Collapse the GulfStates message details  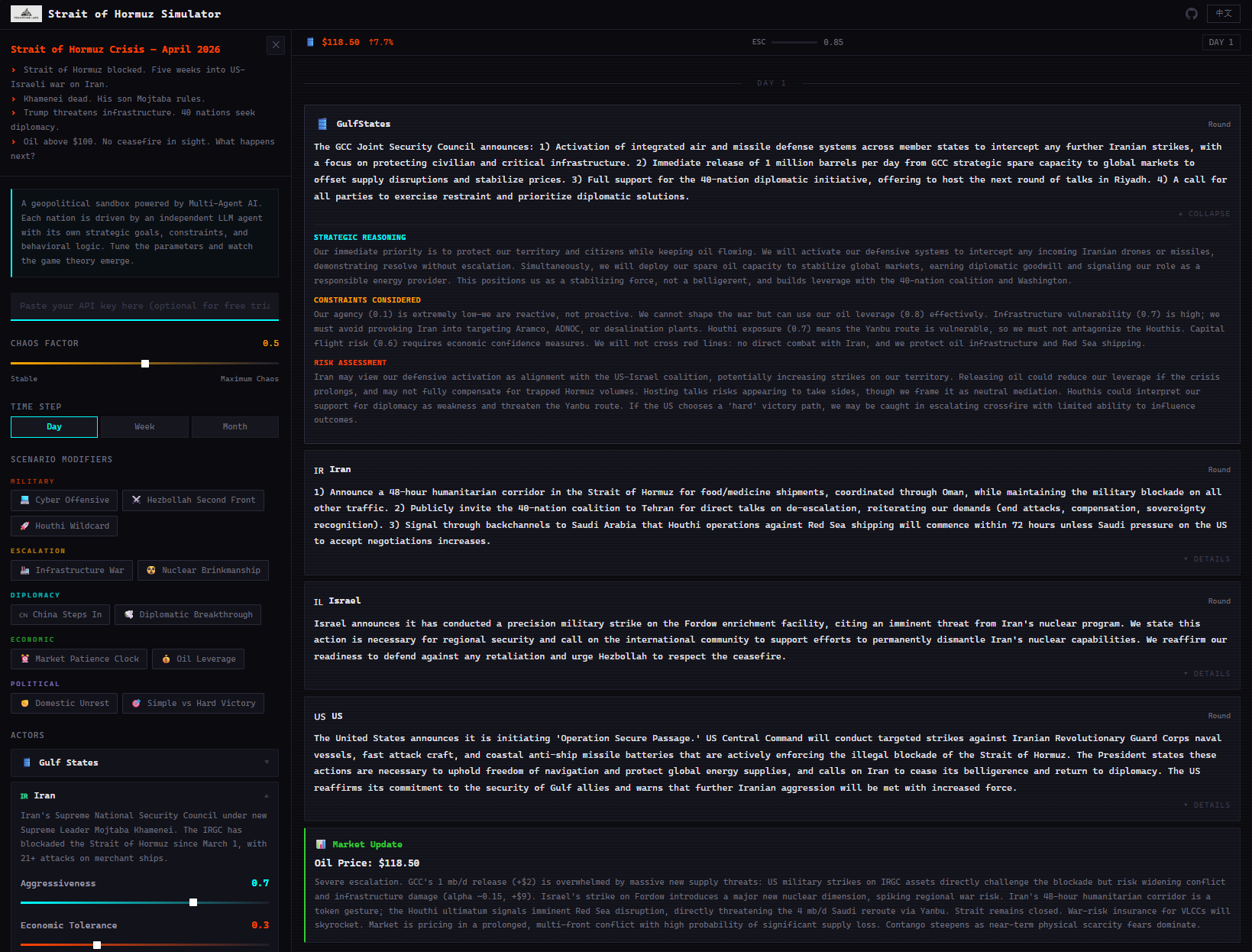point(1204,214)
